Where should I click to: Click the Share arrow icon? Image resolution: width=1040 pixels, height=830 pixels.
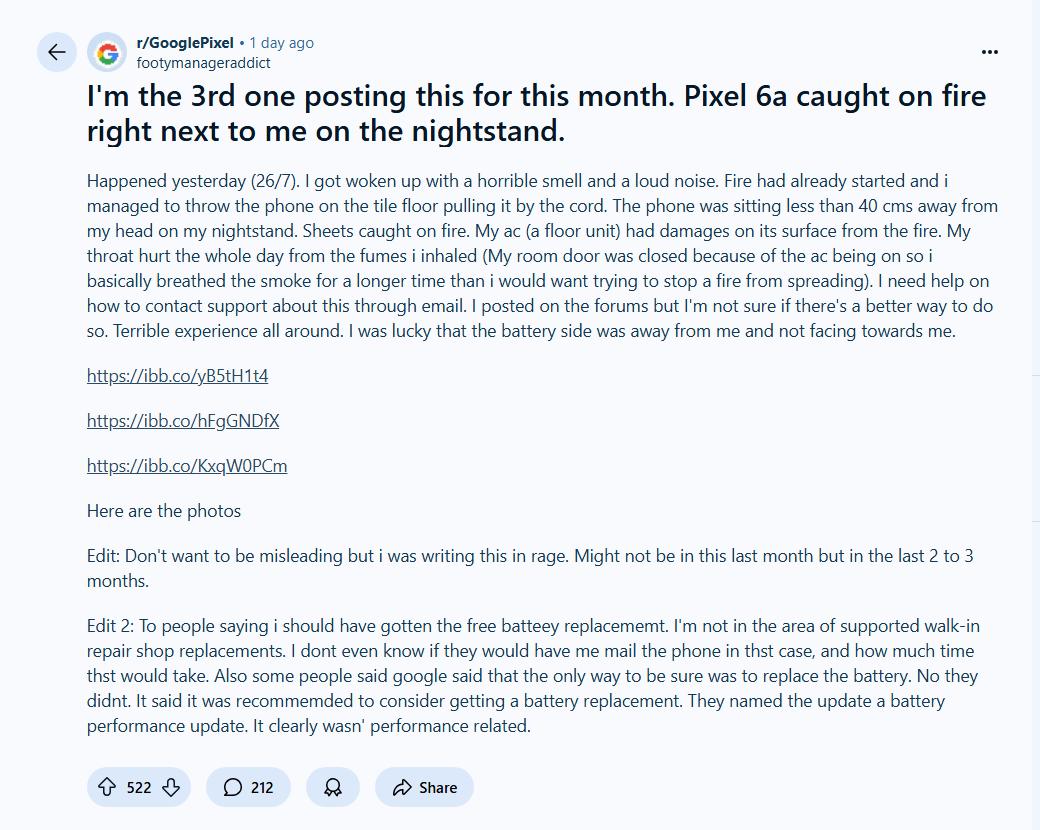(402, 788)
